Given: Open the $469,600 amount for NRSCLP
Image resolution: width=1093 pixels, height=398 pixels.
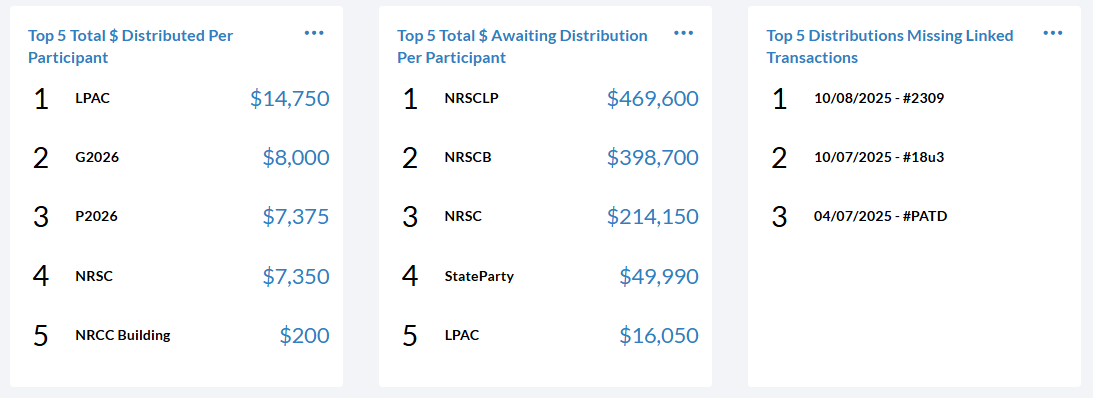Looking at the screenshot, I should (x=652, y=98).
